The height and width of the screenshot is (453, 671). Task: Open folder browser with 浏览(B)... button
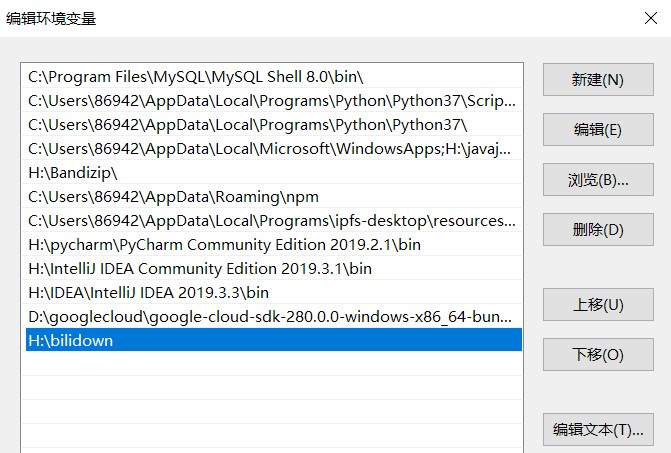598,180
